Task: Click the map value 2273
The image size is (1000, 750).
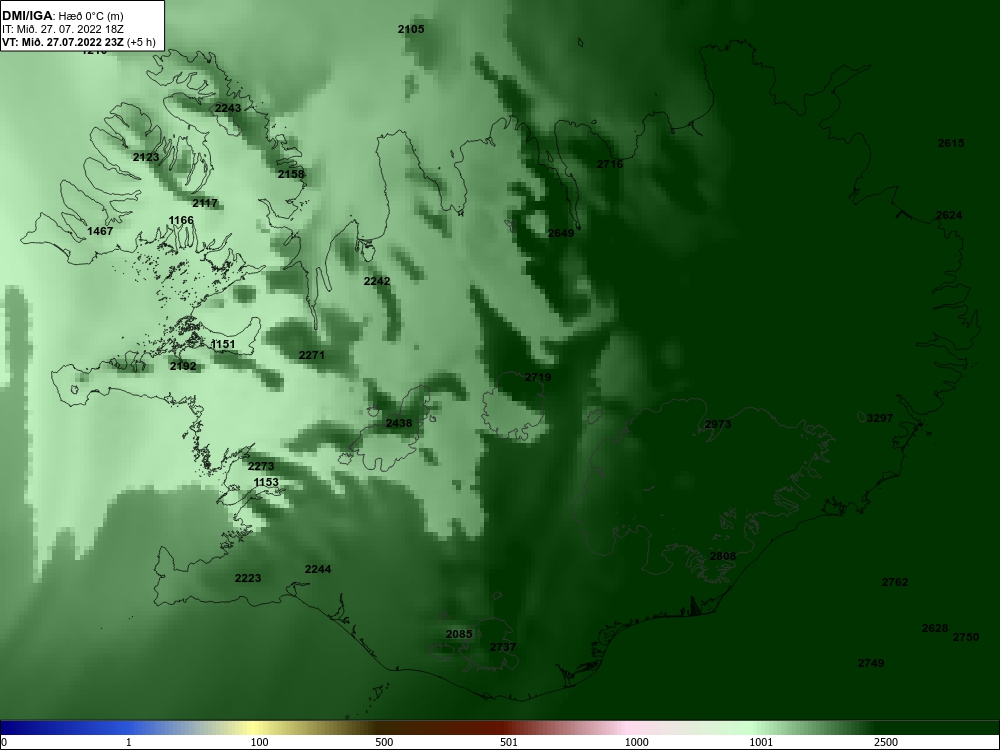Action: coord(261,467)
